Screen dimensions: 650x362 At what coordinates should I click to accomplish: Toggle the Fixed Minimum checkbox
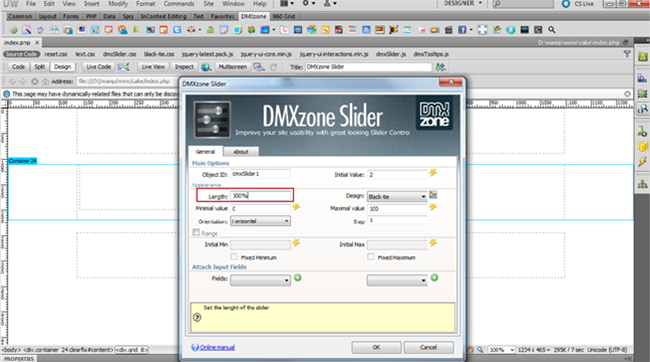[x=234, y=257]
